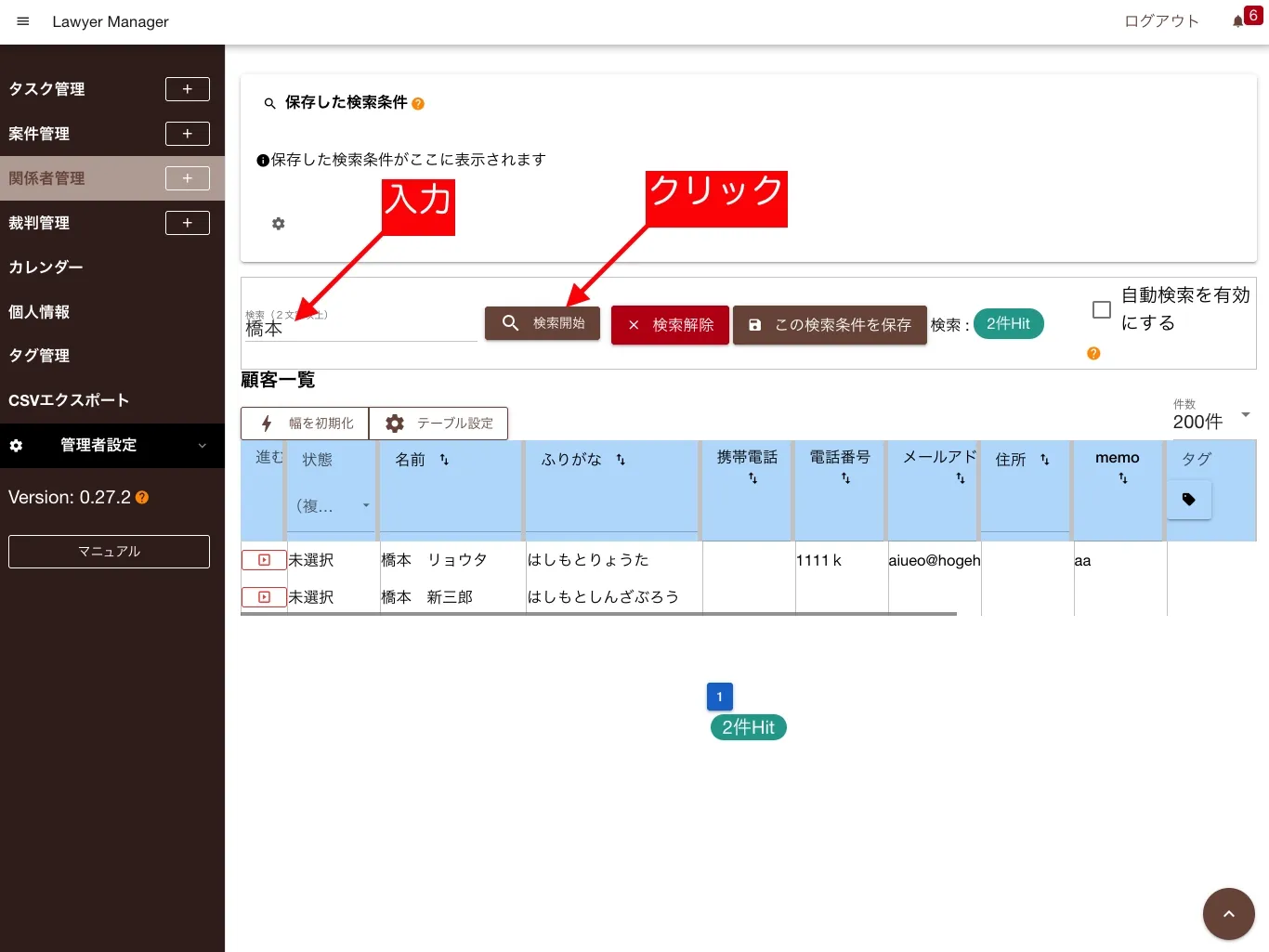The height and width of the screenshot is (952, 1269).
Task: Click help icon under auto-search checkbox
Action: pyautogui.click(x=1093, y=353)
